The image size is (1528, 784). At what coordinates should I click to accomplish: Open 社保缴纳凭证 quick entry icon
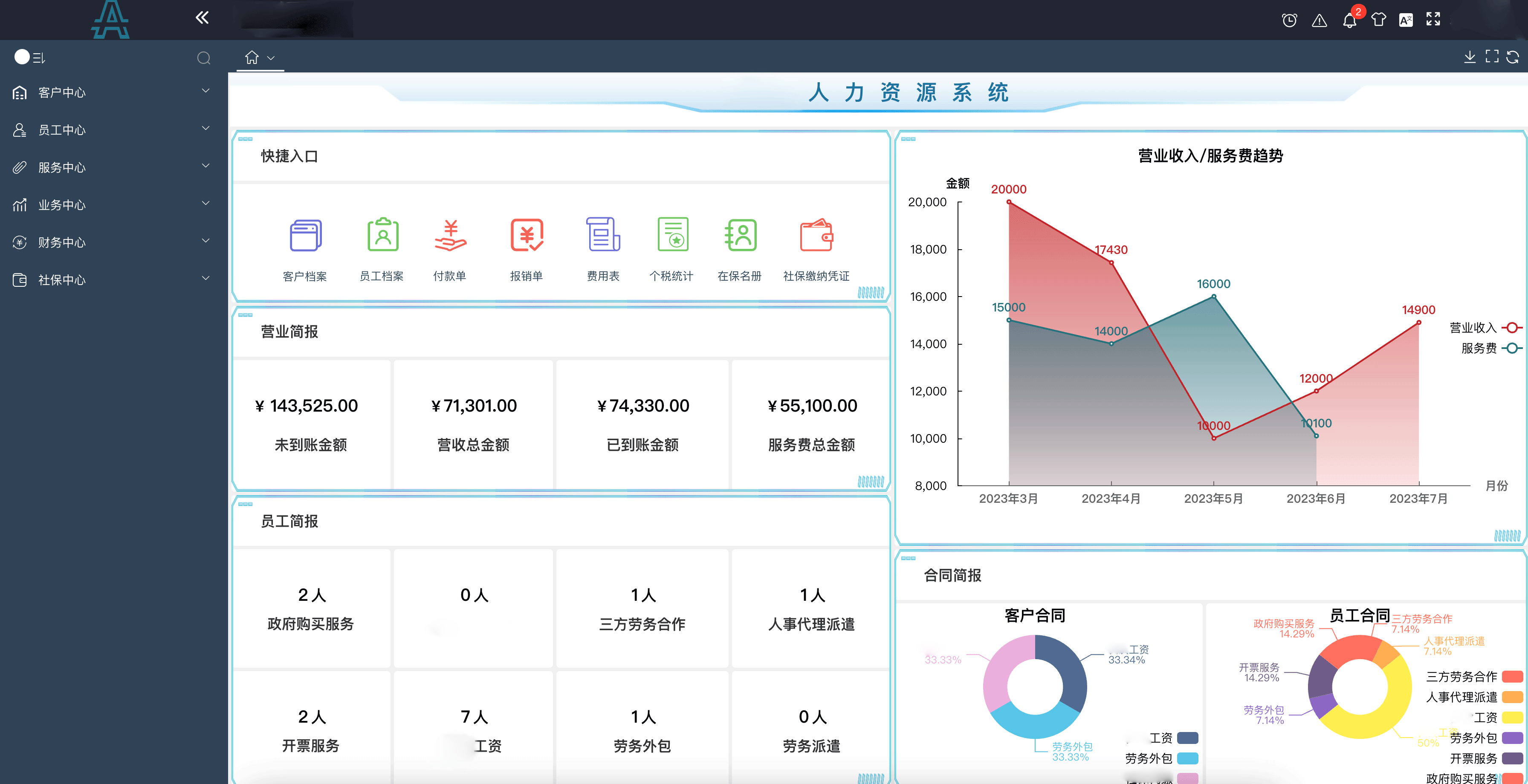coord(817,236)
